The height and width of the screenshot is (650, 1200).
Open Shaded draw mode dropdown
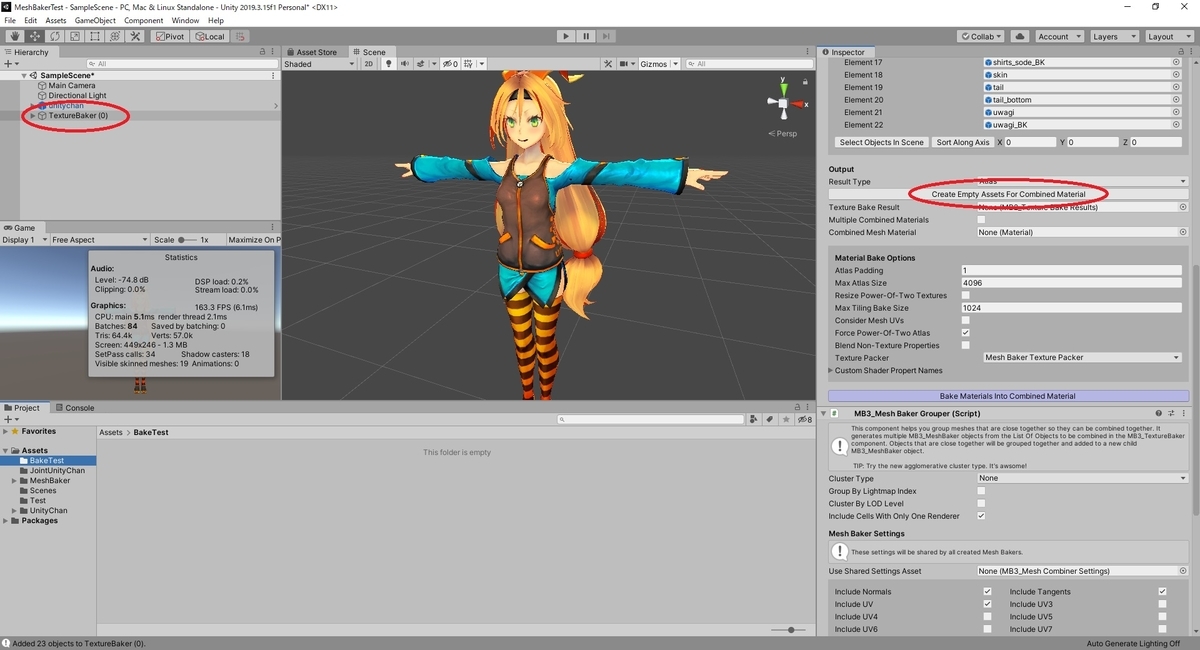[x=320, y=64]
